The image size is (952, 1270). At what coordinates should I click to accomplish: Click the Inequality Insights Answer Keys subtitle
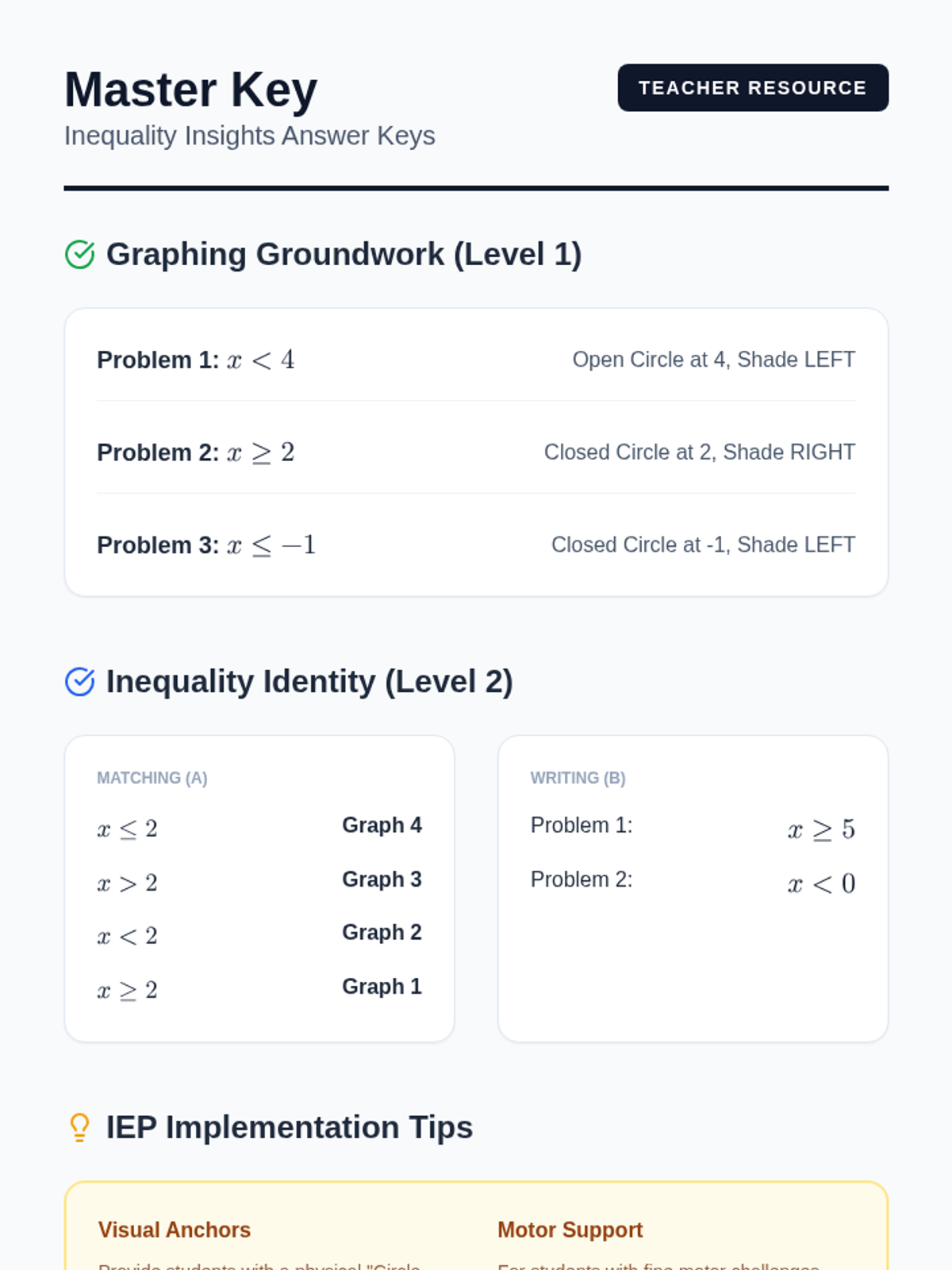click(250, 136)
